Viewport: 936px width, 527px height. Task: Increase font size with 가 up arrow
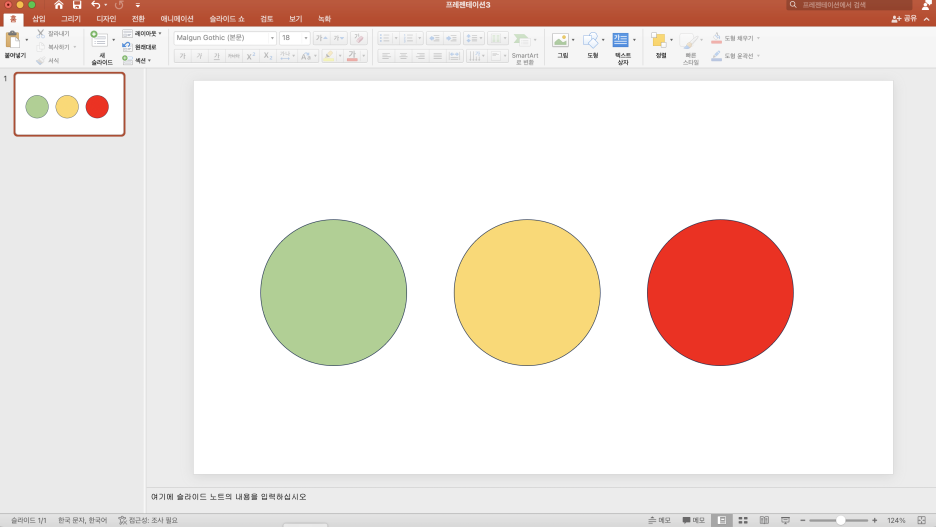[x=321, y=38]
